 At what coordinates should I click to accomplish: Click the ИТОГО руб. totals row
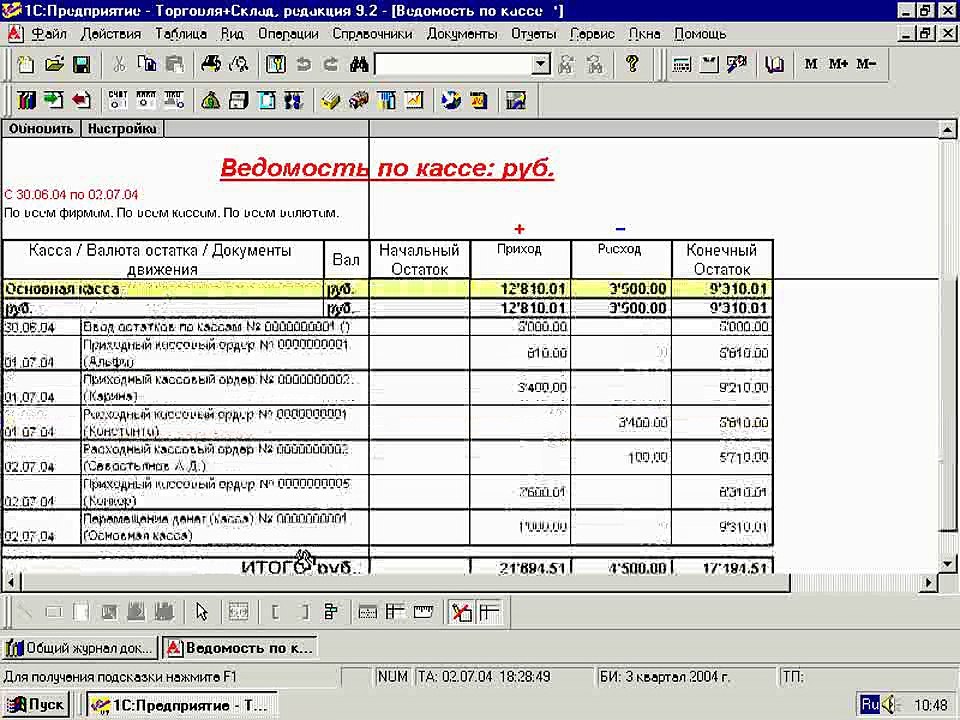click(x=388, y=566)
